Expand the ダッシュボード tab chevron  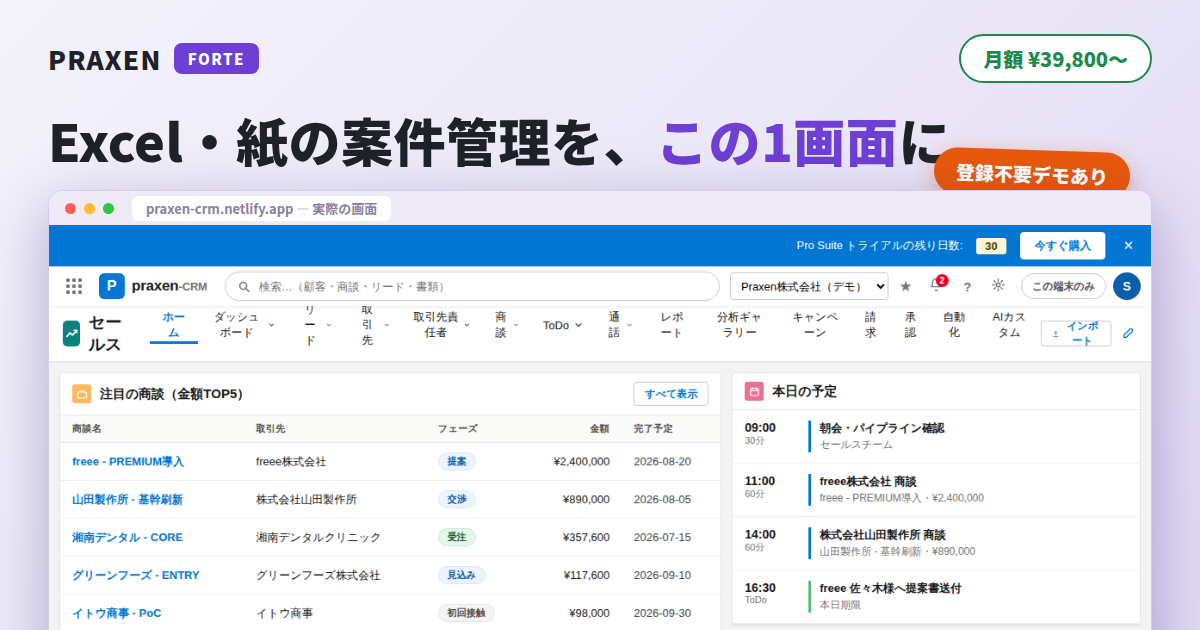[x=270, y=325]
